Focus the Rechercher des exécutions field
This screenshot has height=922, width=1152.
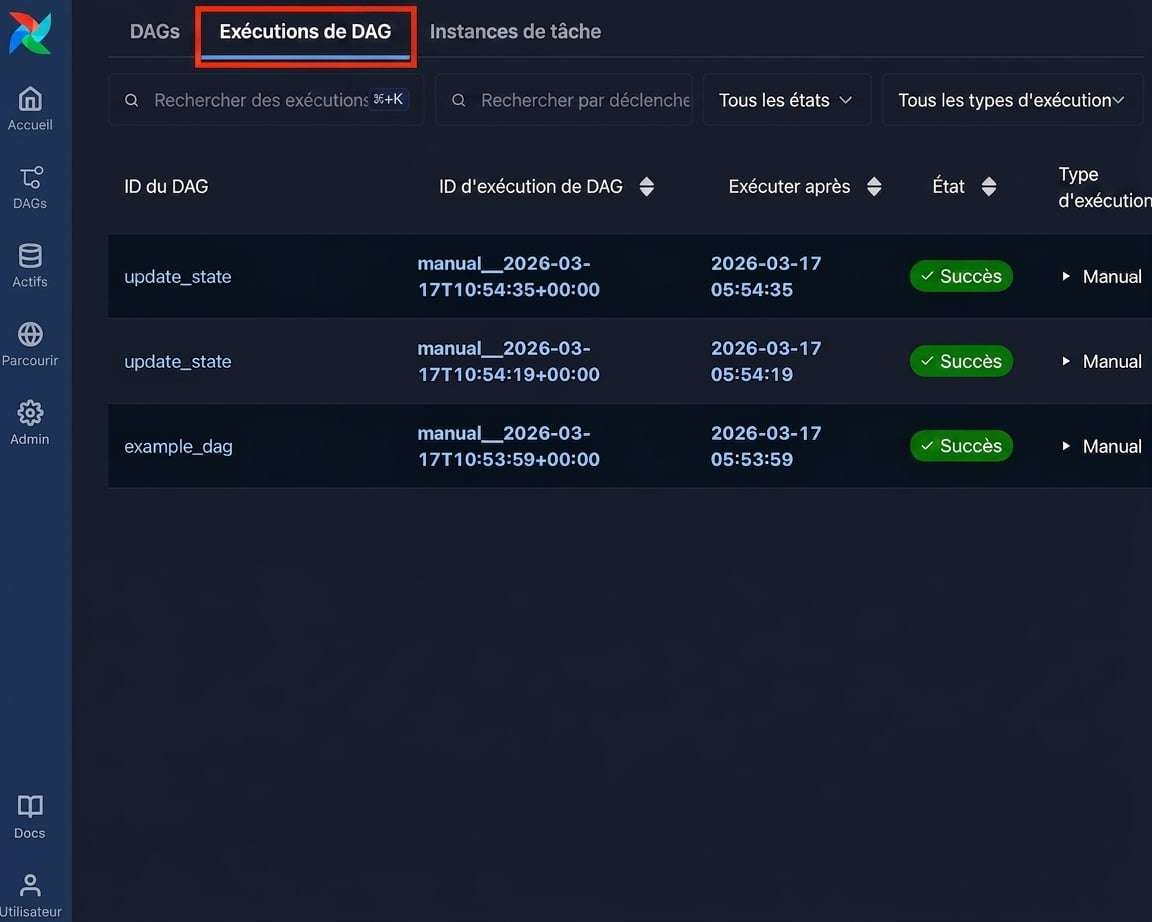point(266,100)
